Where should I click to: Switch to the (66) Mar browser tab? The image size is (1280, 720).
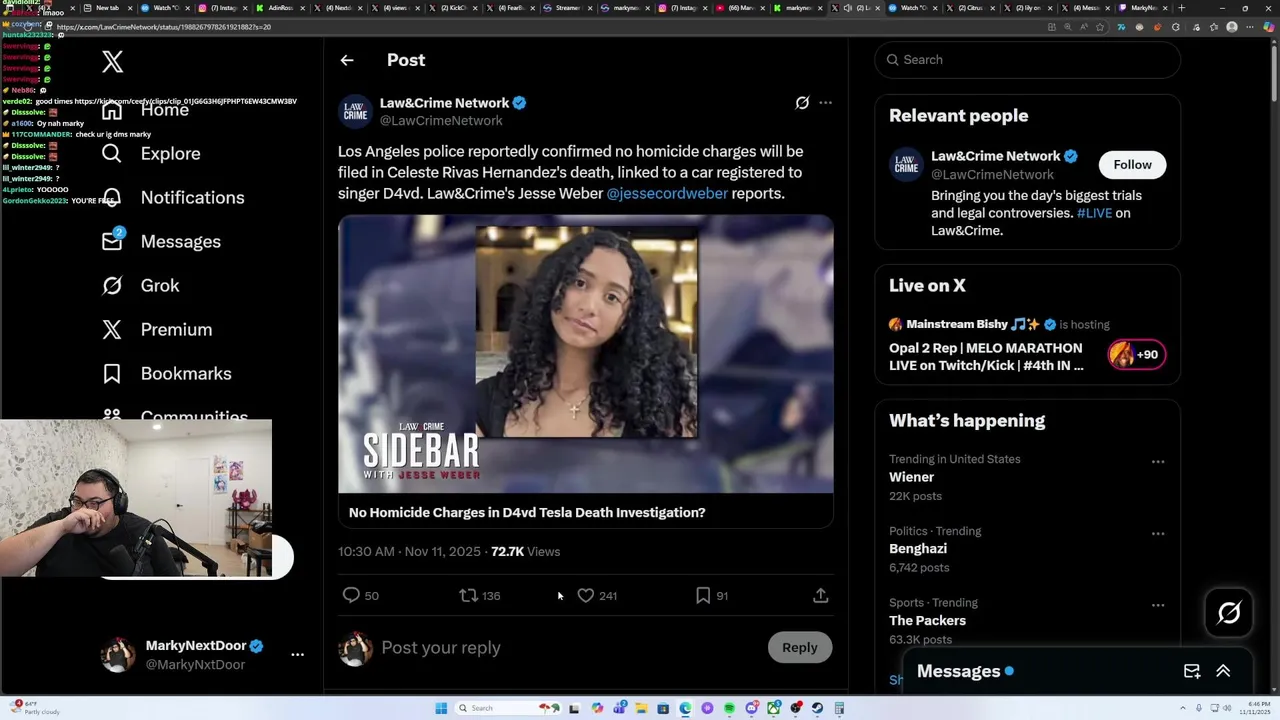coord(739,8)
